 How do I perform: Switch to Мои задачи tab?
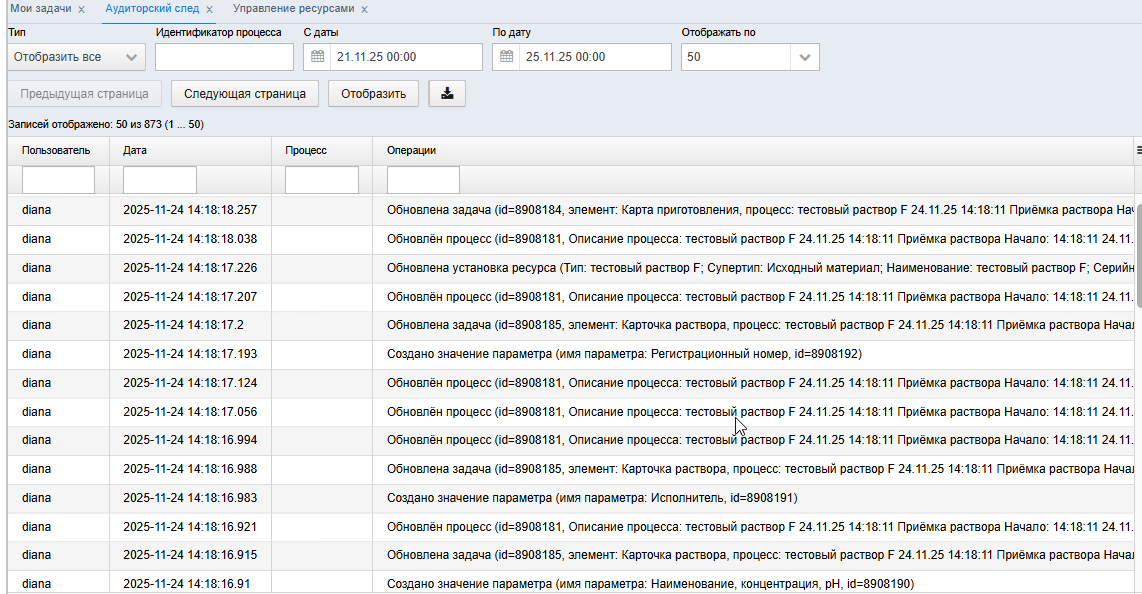point(41,9)
